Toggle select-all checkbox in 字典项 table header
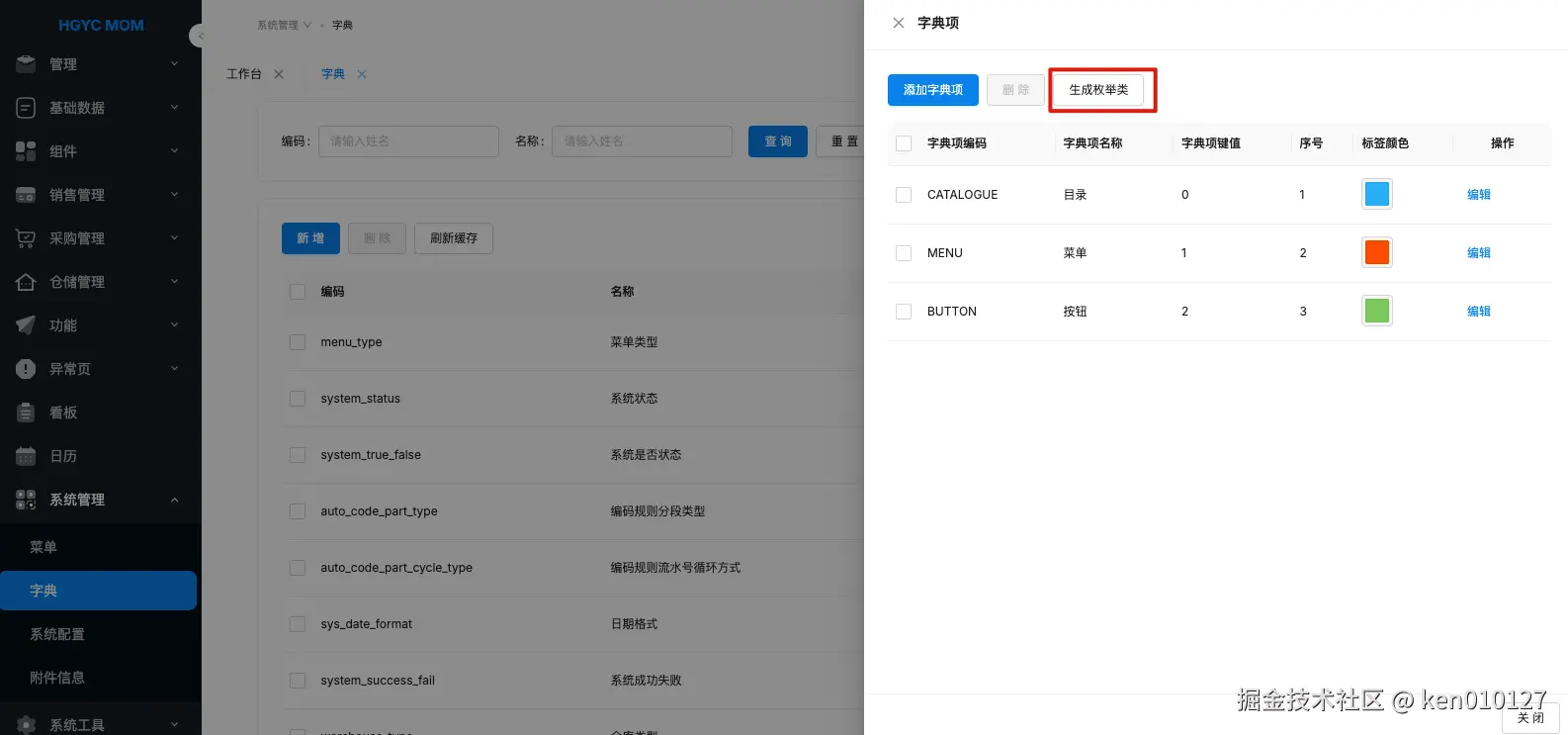 click(904, 143)
